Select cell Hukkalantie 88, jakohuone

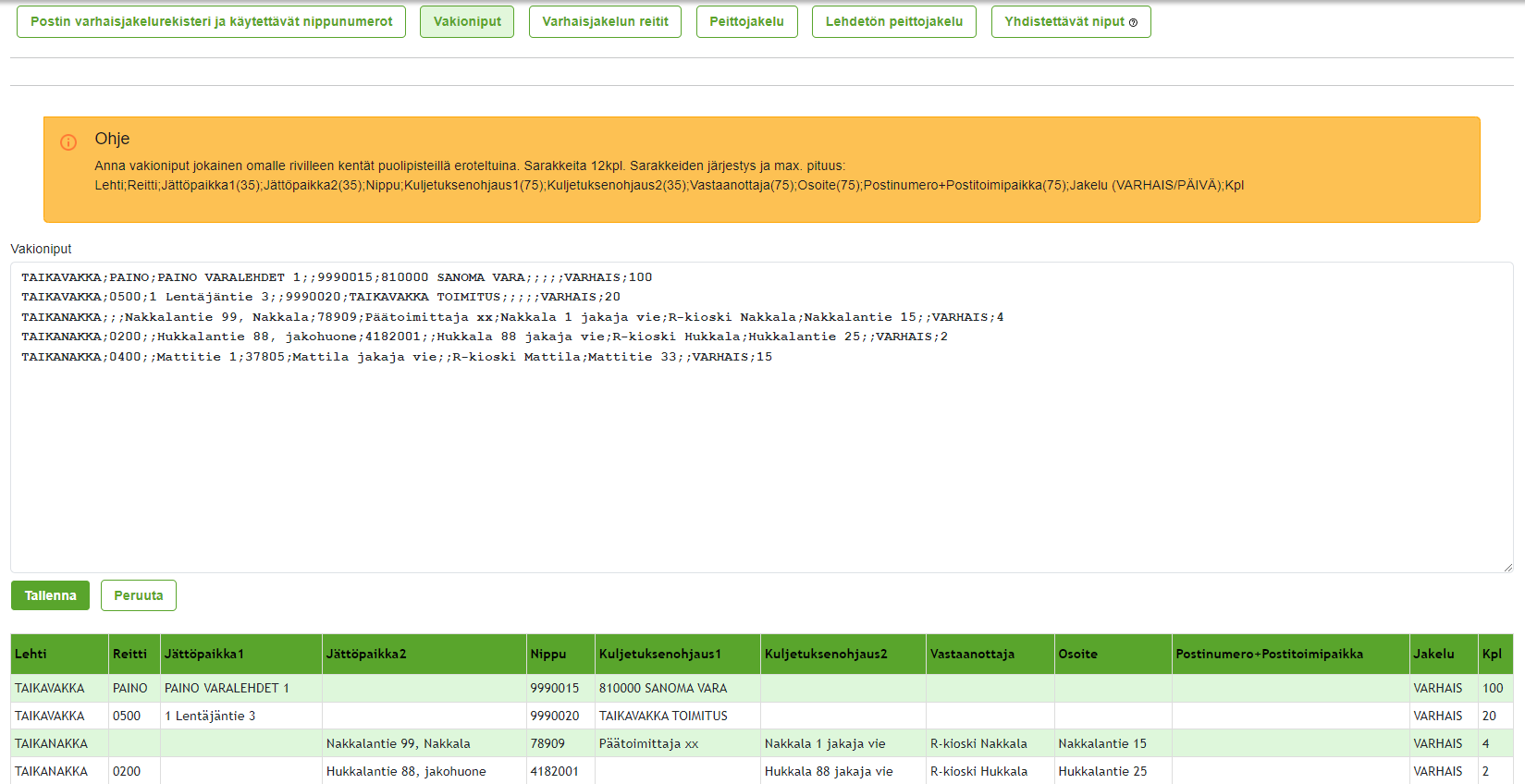[424, 771]
